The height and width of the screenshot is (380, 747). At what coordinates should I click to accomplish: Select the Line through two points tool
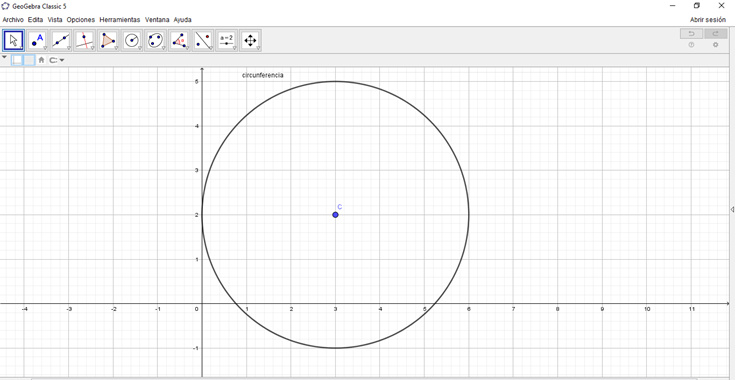pyautogui.click(x=61, y=40)
